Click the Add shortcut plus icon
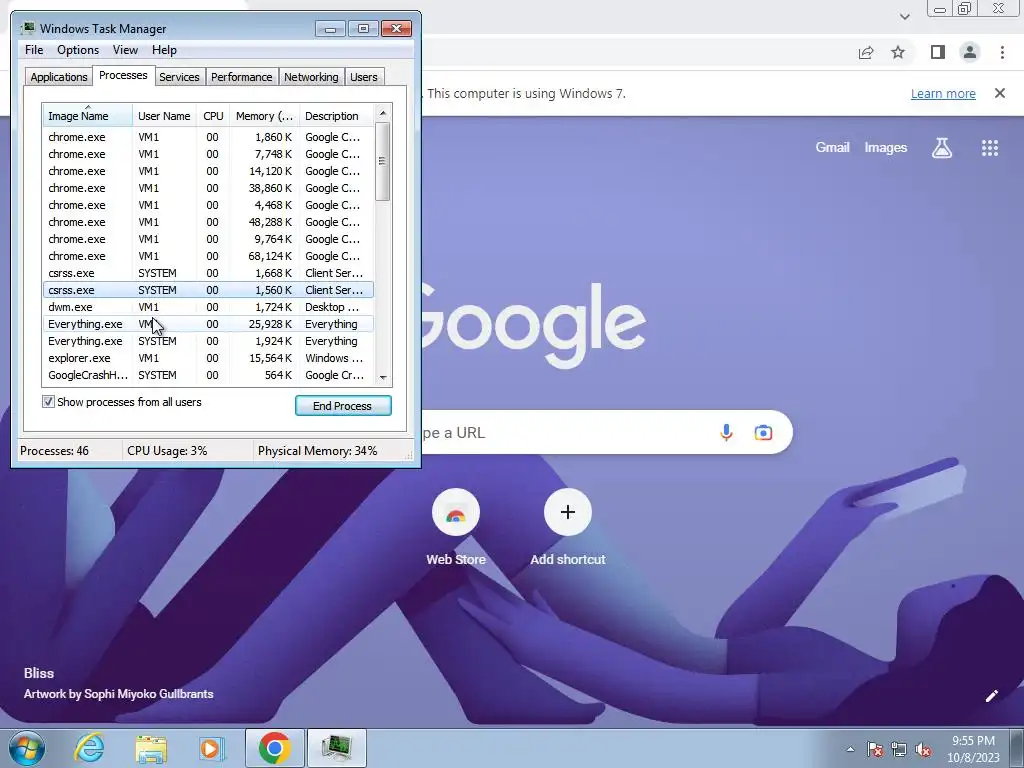The width and height of the screenshot is (1024, 768). (568, 512)
